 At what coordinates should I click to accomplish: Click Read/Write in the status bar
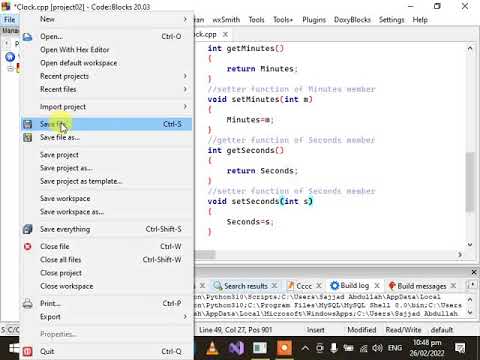click(x=403, y=330)
